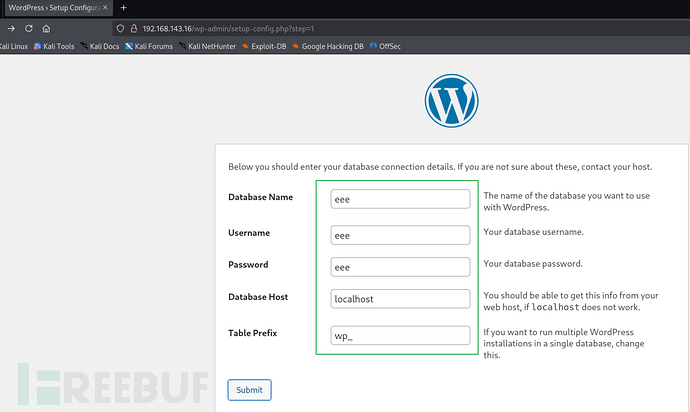Image resolution: width=690 pixels, height=412 pixels.
Task: Click the Submit button
Action: (250, 390)
